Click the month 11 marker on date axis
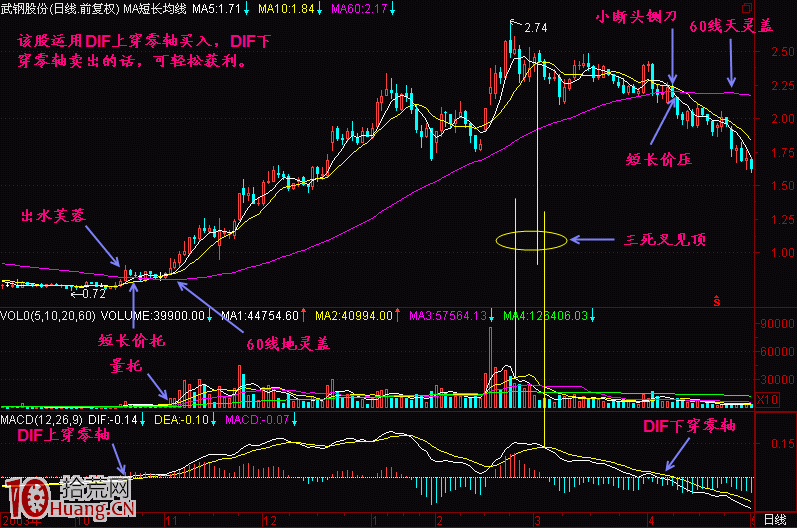The width and height of the screenshot is (797, 528). (171, 521)
